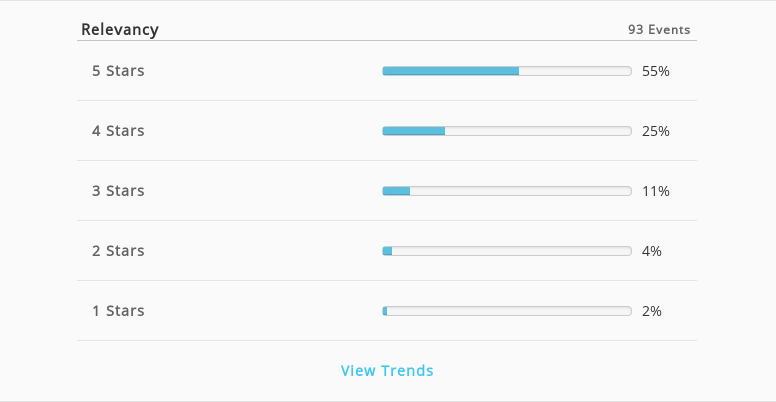Click the 25% percentage value
This screenshot has width=776, height=402.
tap(656, 131)
